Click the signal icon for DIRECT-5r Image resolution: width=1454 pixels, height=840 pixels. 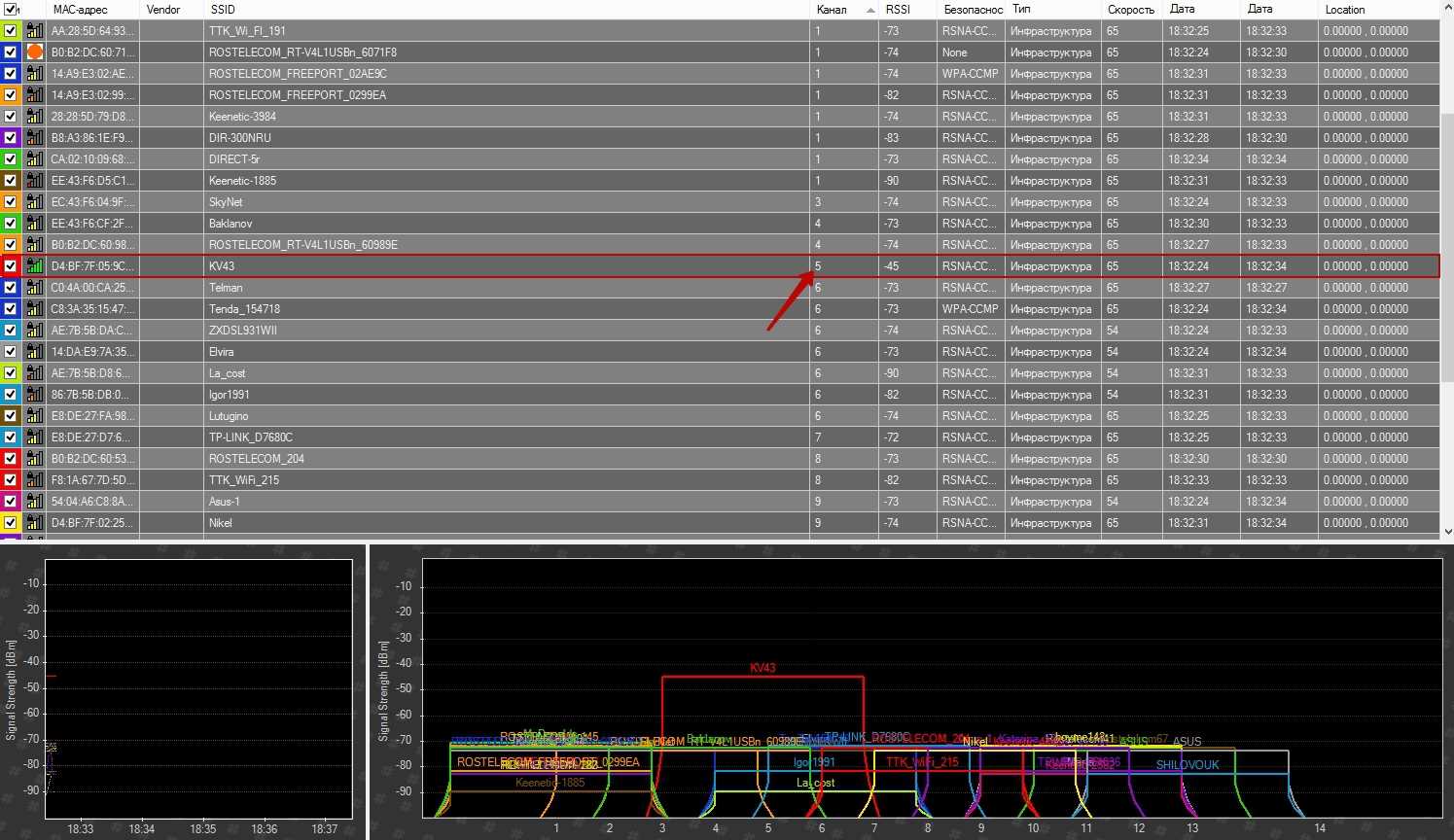[x=34, y=159]
